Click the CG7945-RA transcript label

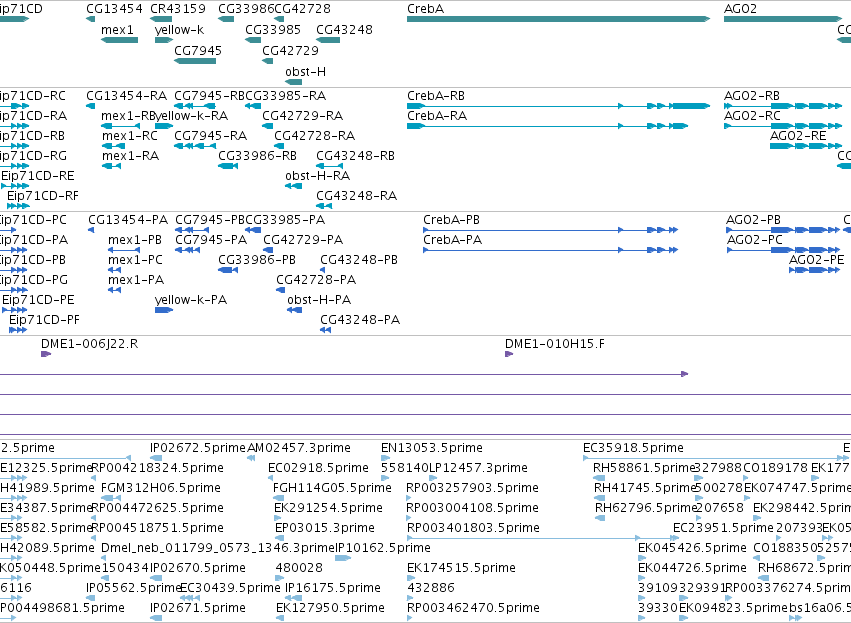click(x=211, y=136)
